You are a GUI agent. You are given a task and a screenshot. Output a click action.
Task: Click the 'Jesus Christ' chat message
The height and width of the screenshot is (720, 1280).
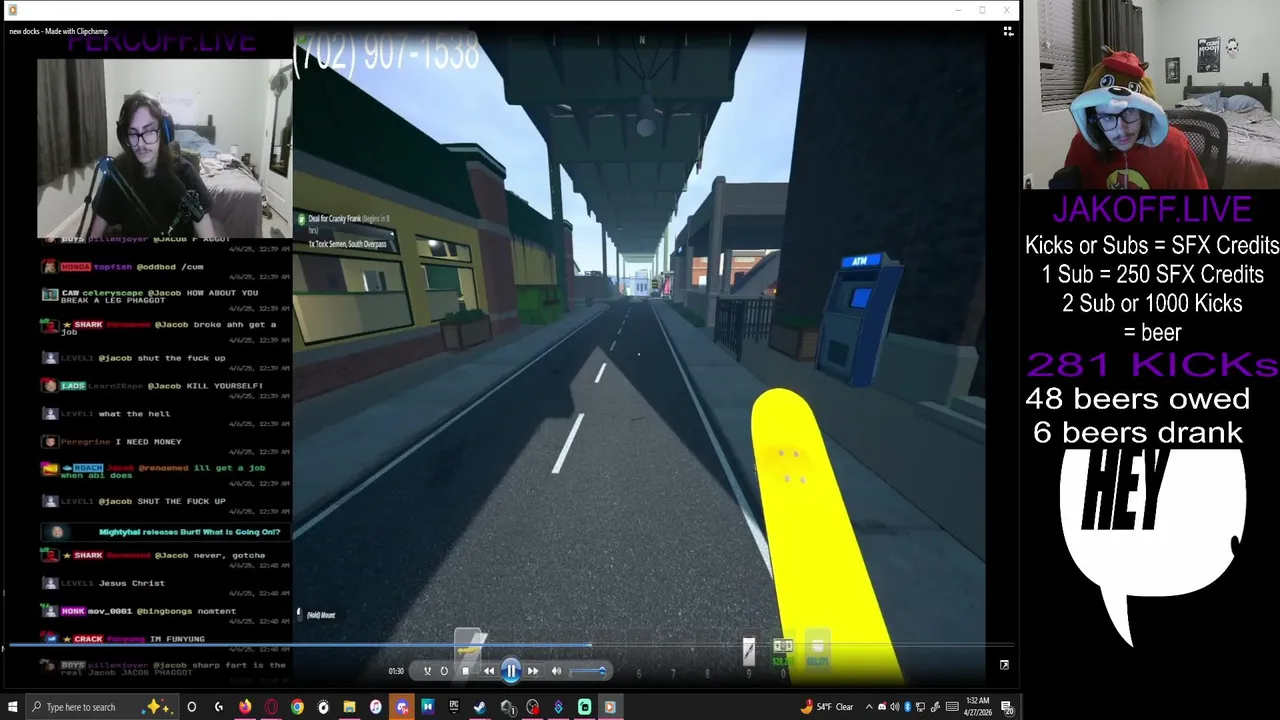(132, 583)
